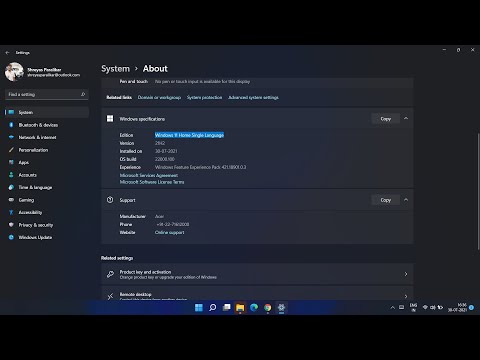This screenshot has width=480, height=360.
Task: Click the vertical scrollbar of About page
Action: (478, 191)
